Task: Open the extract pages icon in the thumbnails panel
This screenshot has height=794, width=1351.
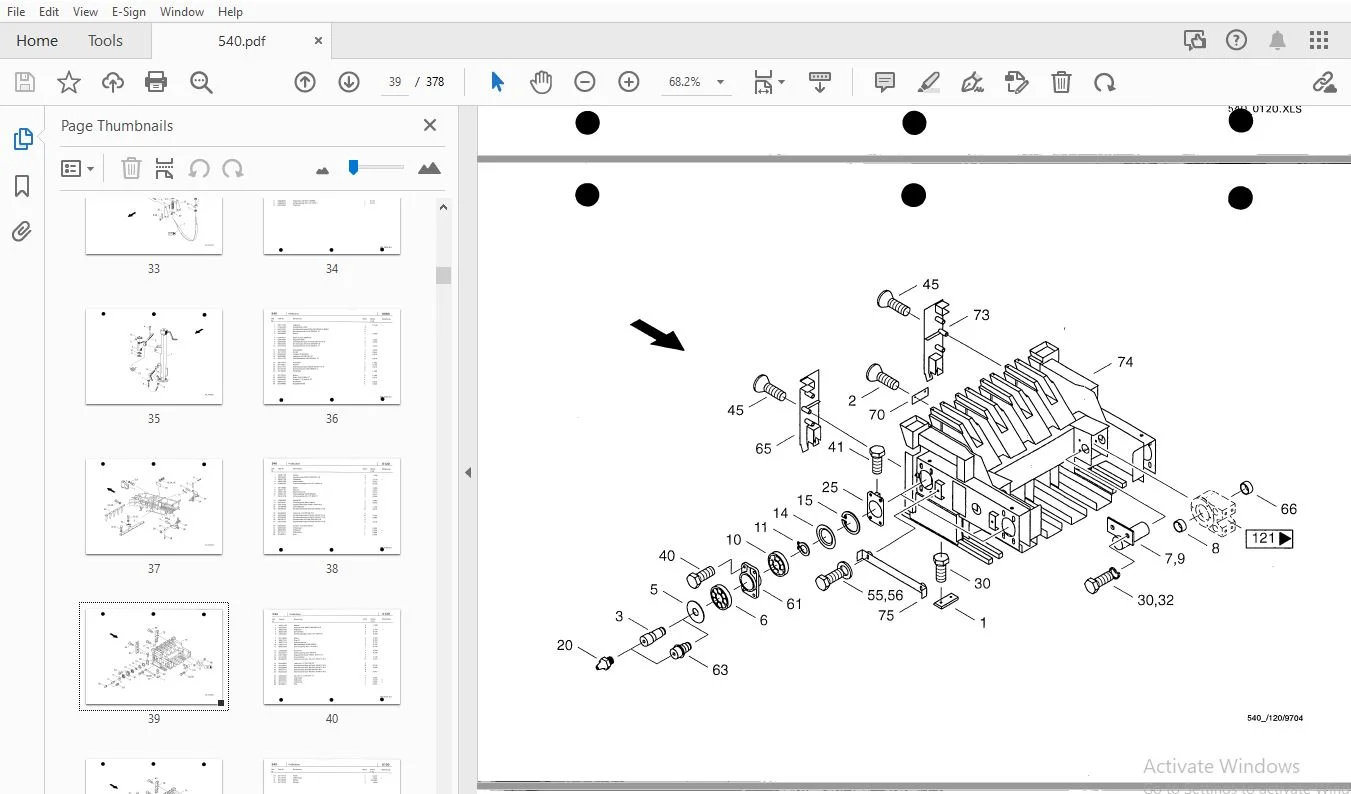Action: pyautogui.click(x=165, y=168)
